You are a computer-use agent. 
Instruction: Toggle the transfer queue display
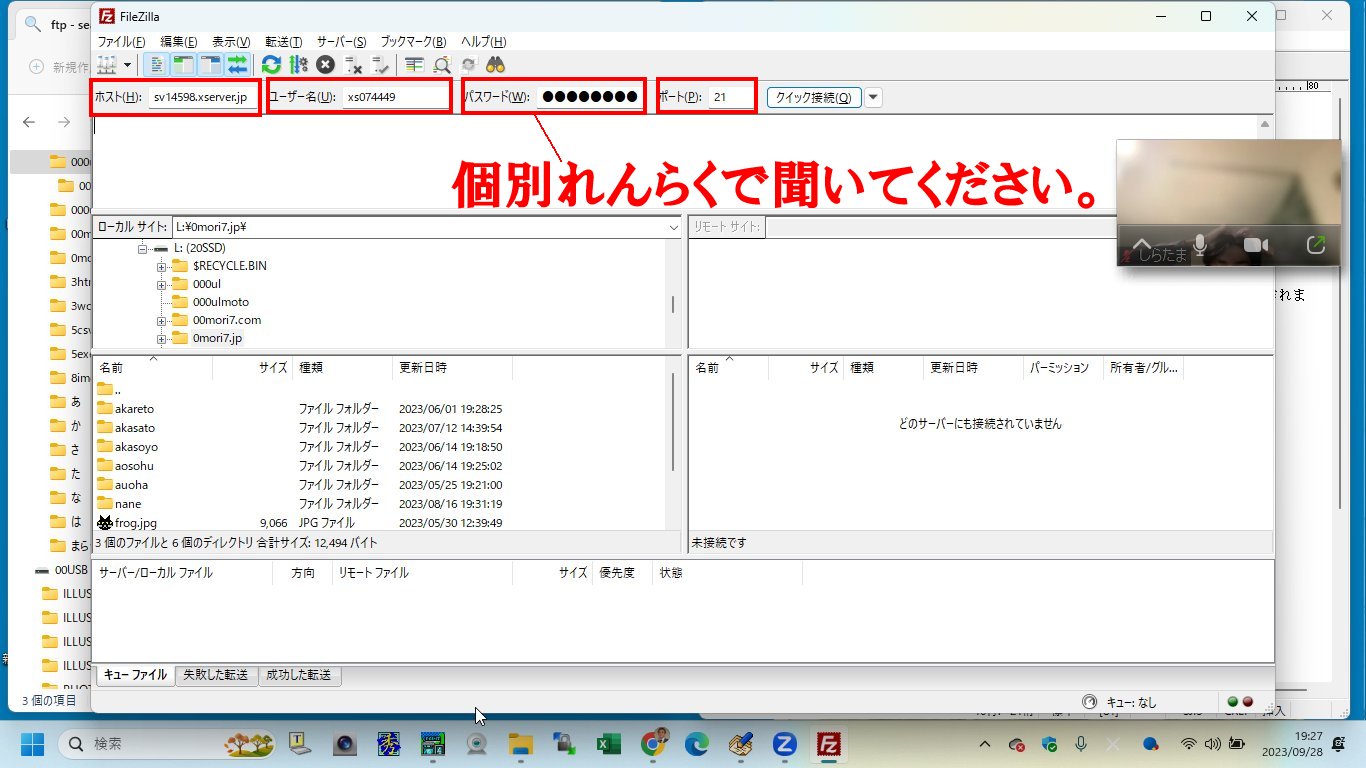[x=237, y=65]
